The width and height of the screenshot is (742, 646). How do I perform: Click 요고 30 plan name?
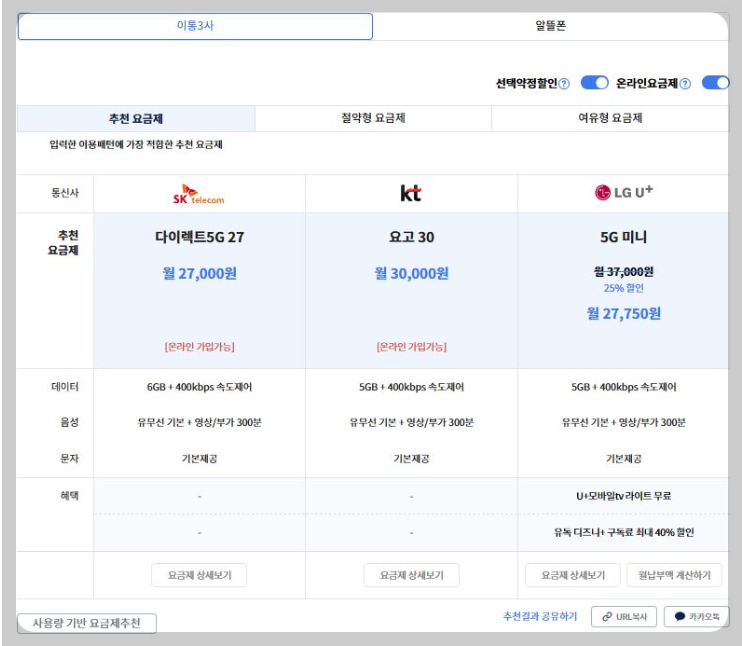point(411,237)
